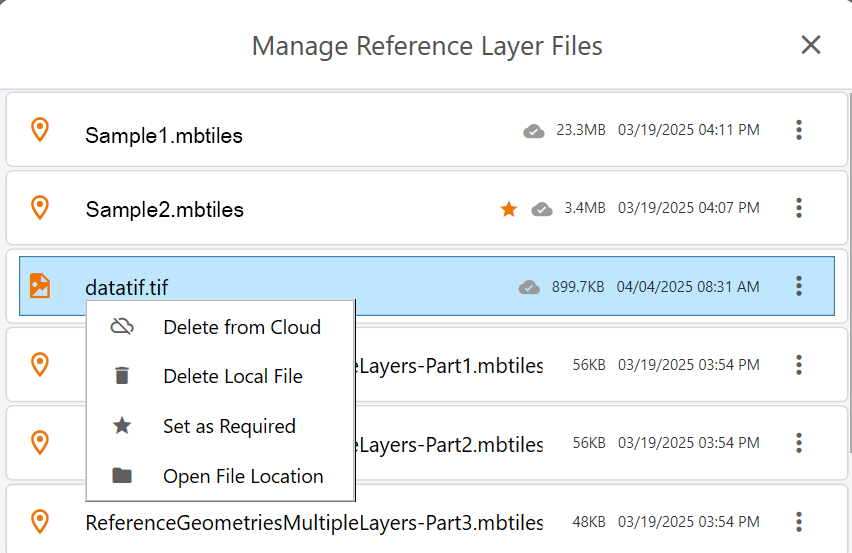Choose Set as Required menu option
The height and width of the screenshot is (553, 852).
tap(229, 426)
